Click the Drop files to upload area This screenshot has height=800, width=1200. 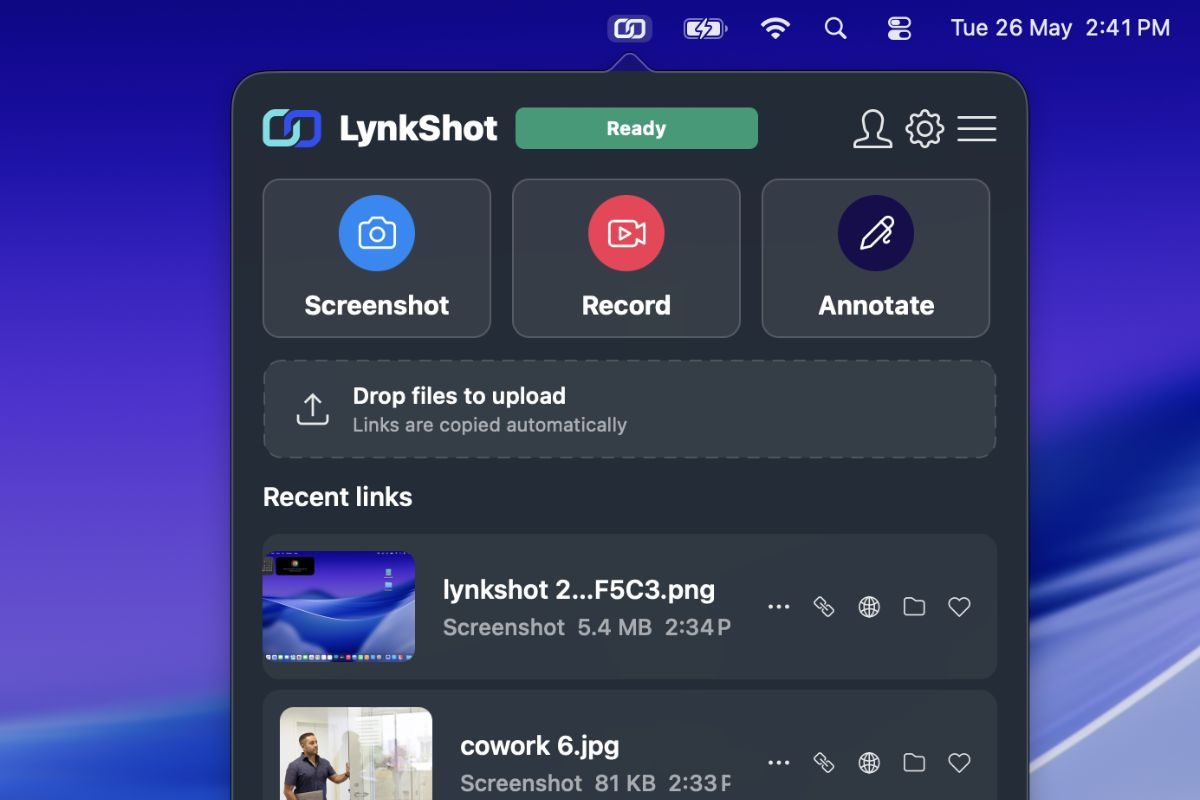tap(630, 409)
